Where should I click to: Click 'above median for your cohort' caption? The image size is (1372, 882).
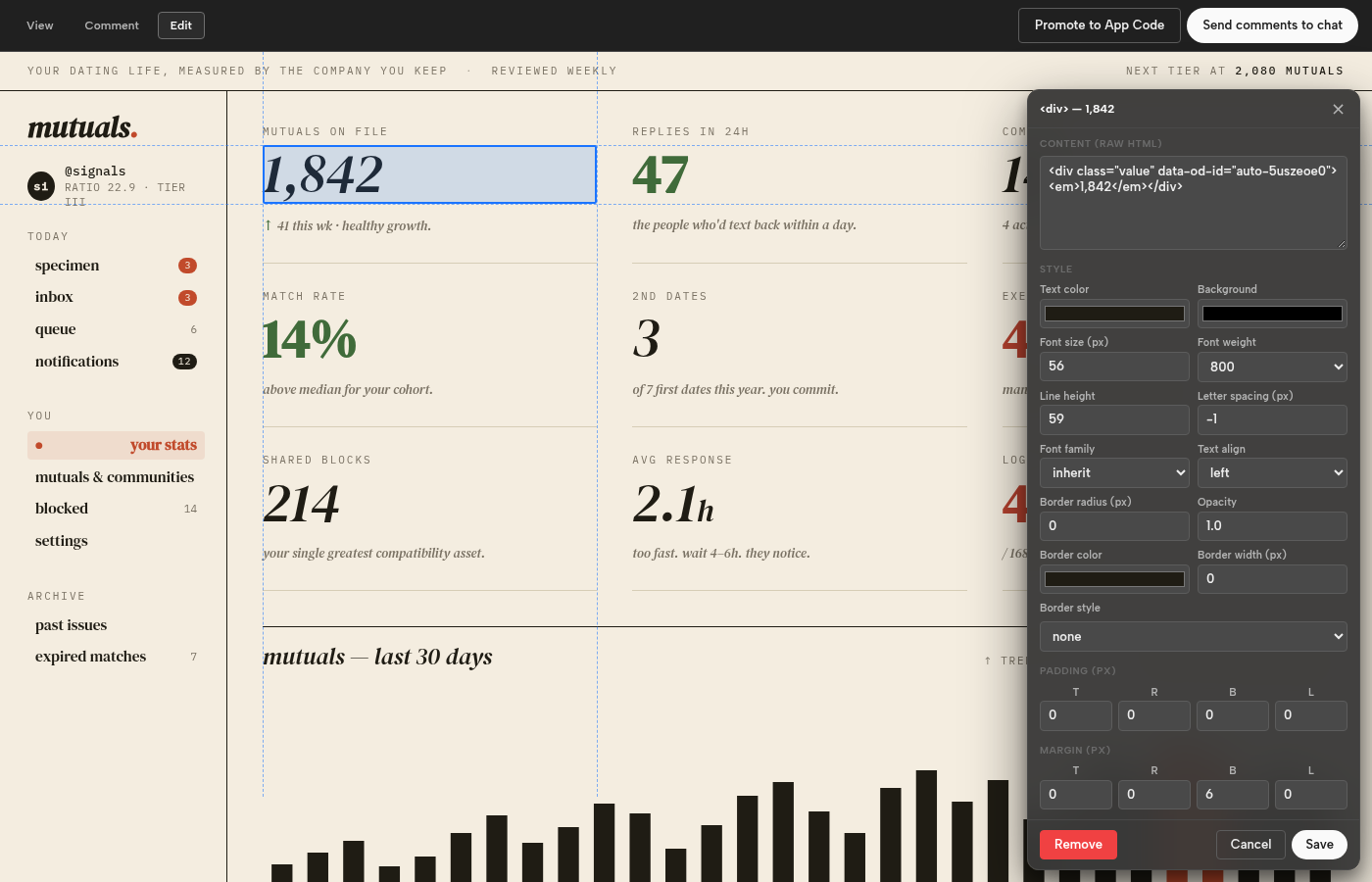click(348, 390)
